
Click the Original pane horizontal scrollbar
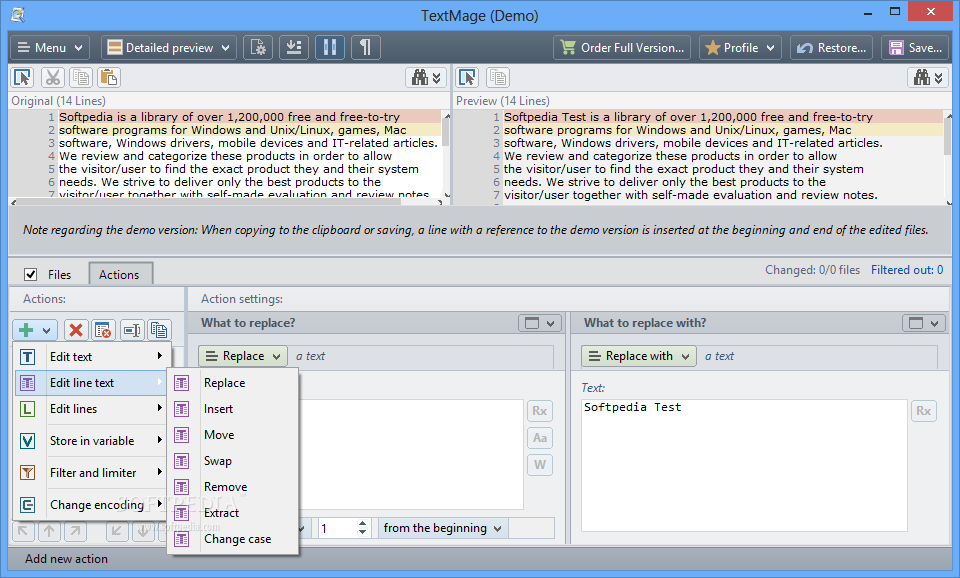pos(227,201)
